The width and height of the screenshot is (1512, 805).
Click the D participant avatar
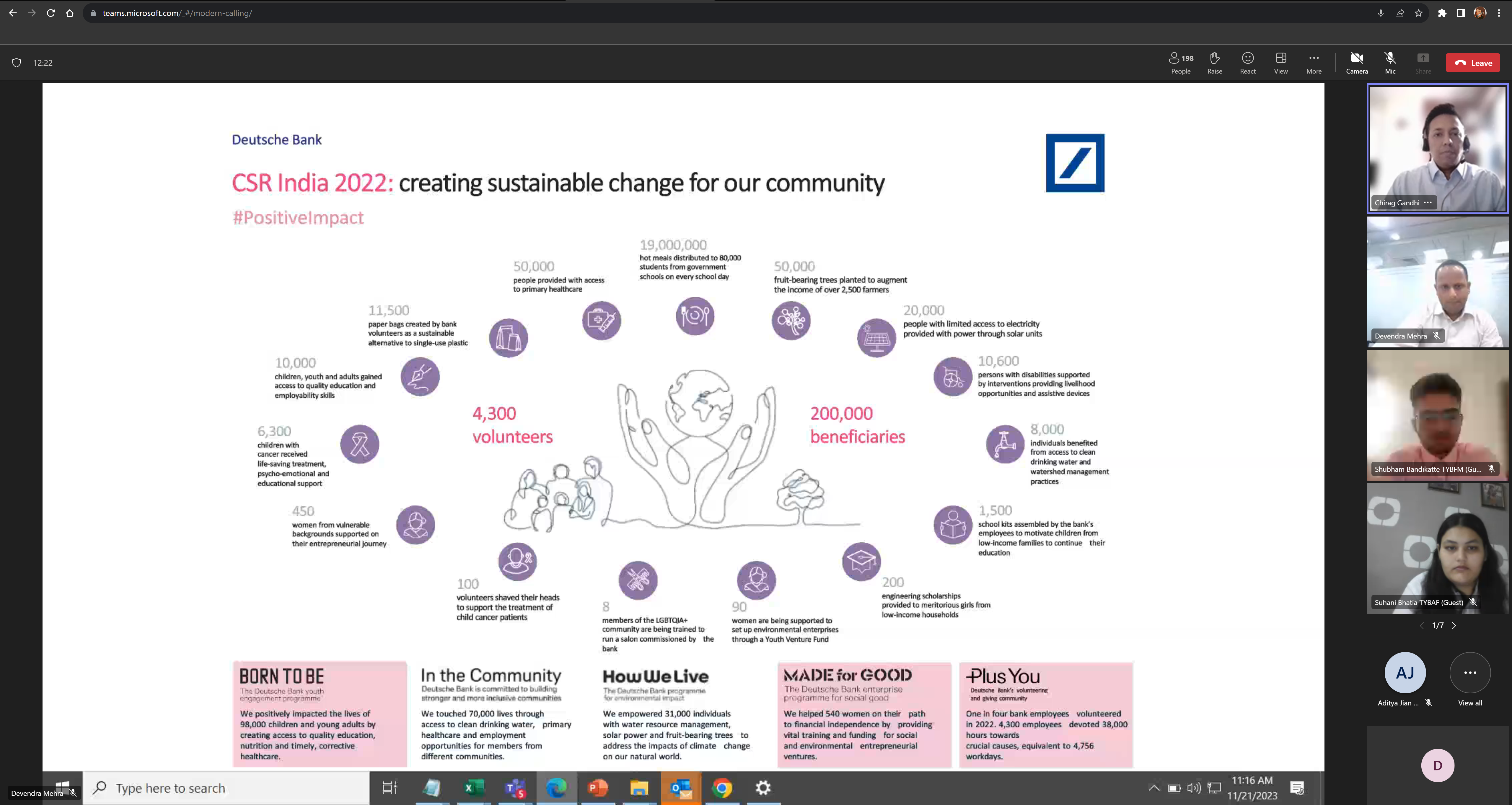[x=1438, y=765]
